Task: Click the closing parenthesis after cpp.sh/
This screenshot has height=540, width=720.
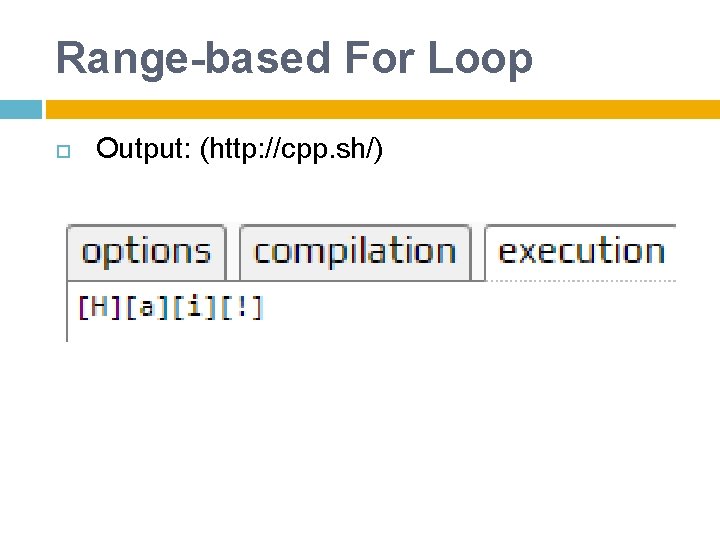Action: pos(379,150)
